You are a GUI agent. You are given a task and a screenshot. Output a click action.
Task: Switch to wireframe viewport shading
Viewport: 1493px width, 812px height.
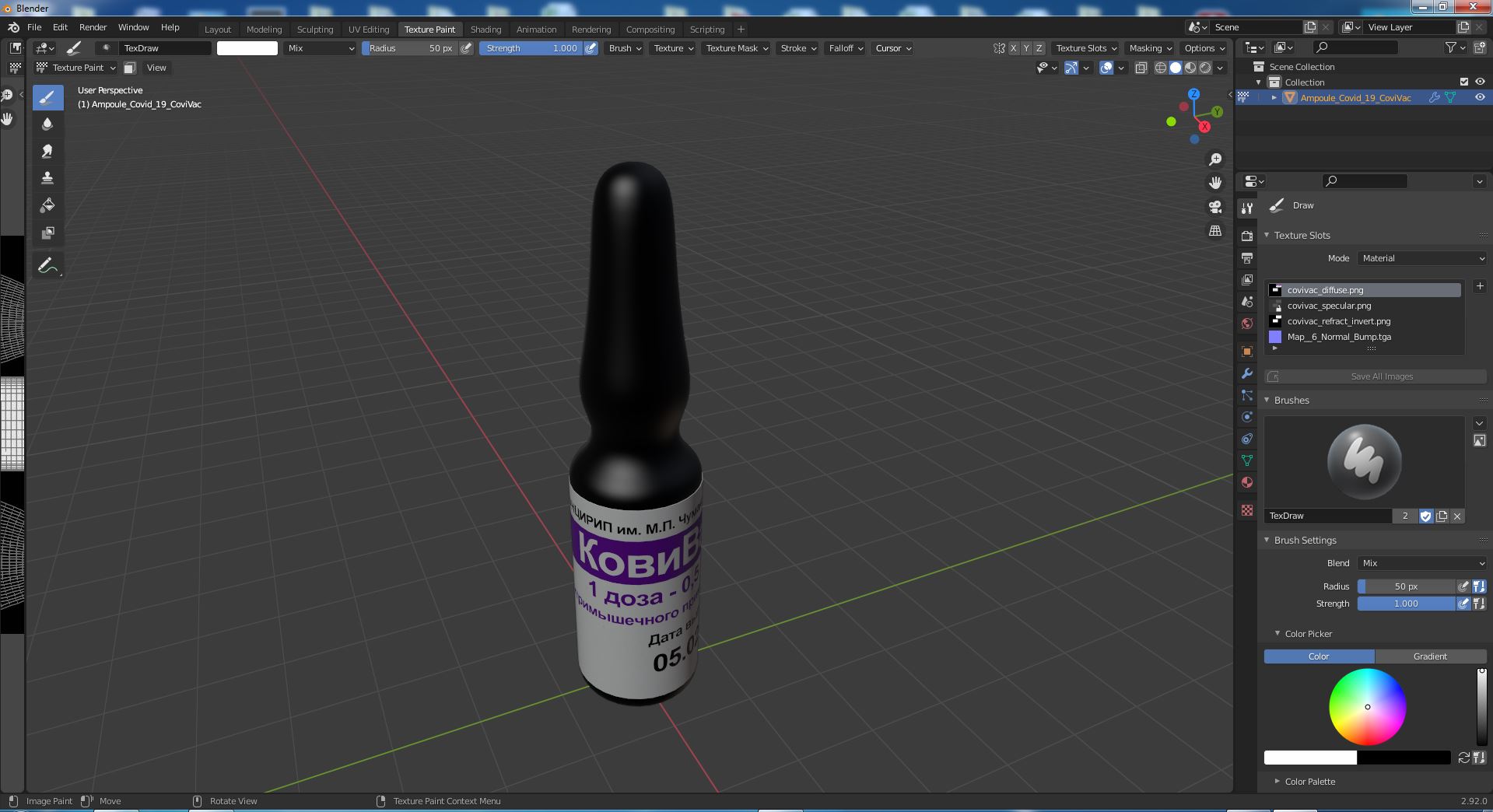(1160, 68)
